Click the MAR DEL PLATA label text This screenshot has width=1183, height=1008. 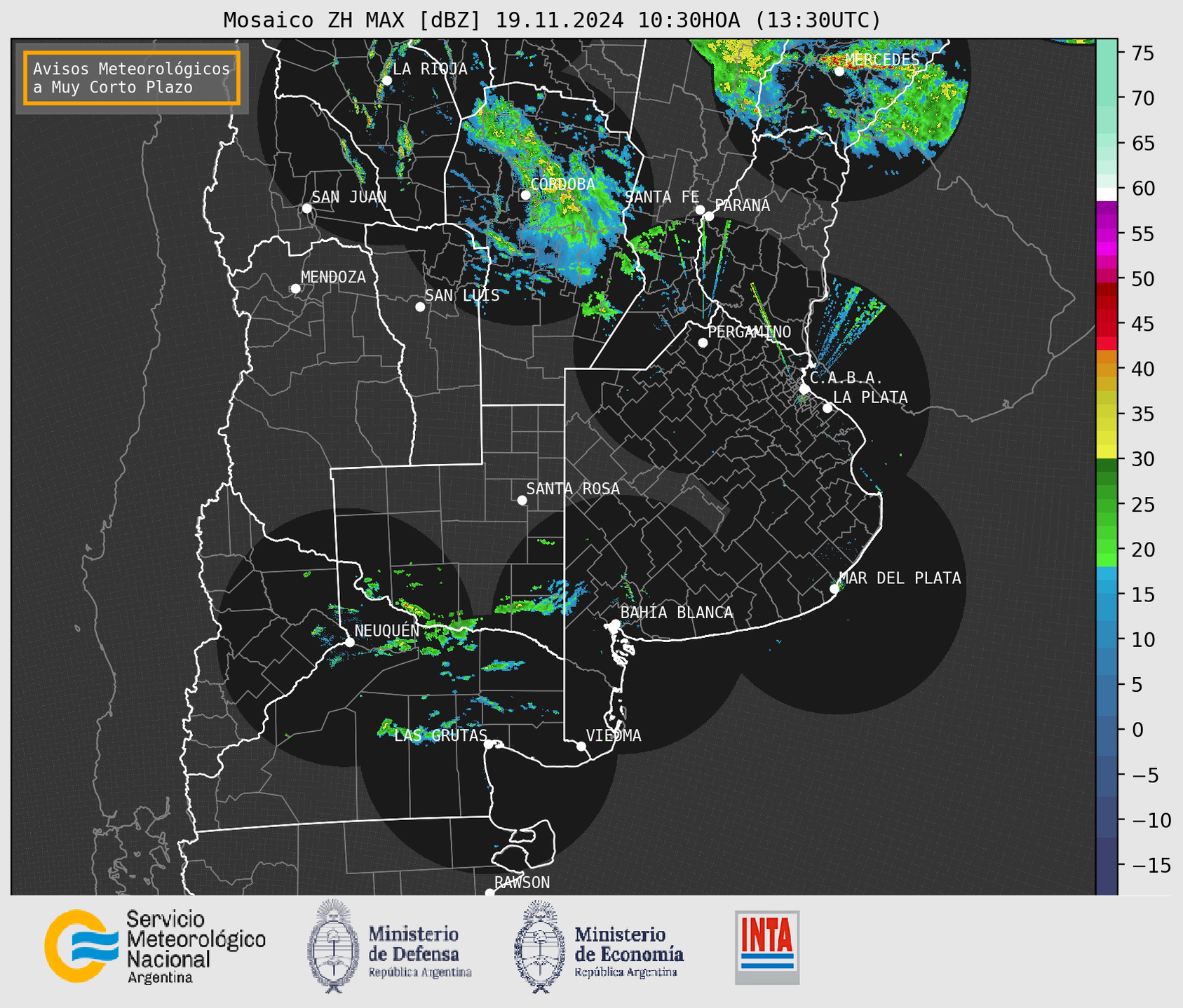click(x=900, y=578)
